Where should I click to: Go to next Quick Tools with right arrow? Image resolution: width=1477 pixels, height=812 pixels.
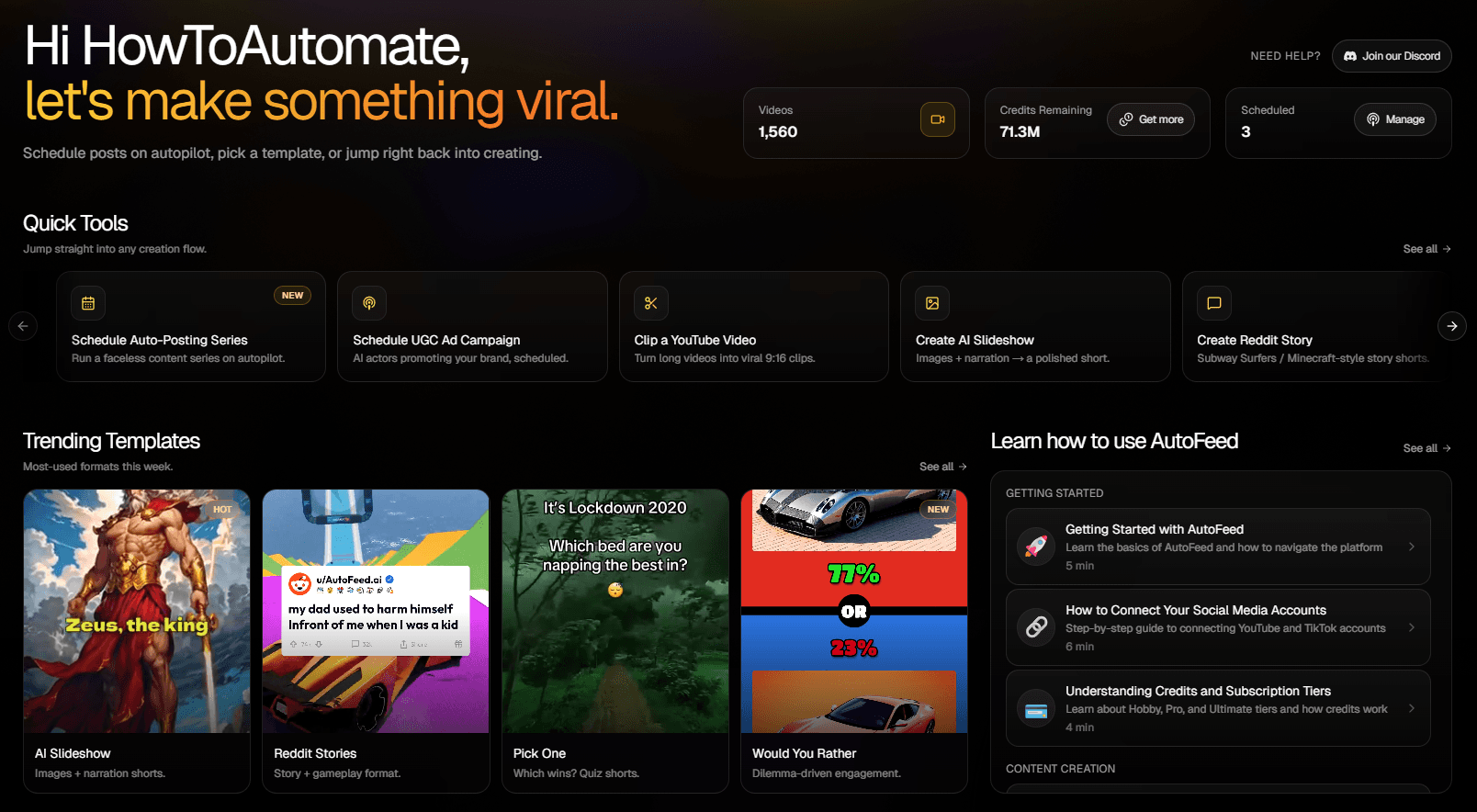(x=1451, y=326)
